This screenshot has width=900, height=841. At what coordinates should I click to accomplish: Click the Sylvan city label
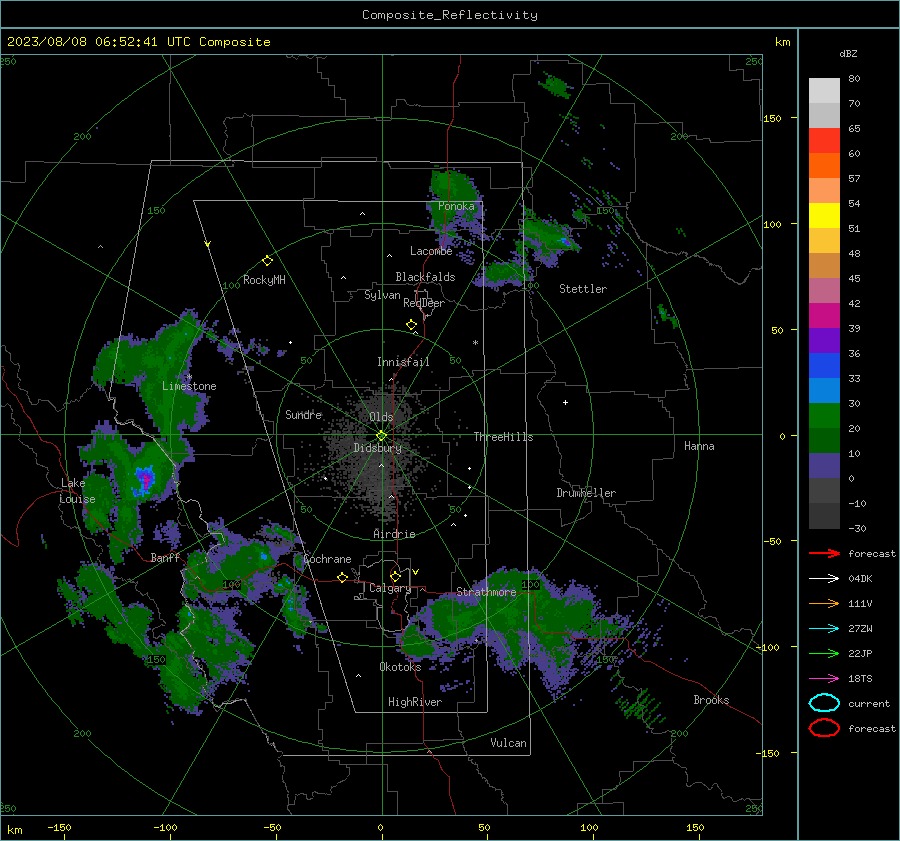[382, 296]
